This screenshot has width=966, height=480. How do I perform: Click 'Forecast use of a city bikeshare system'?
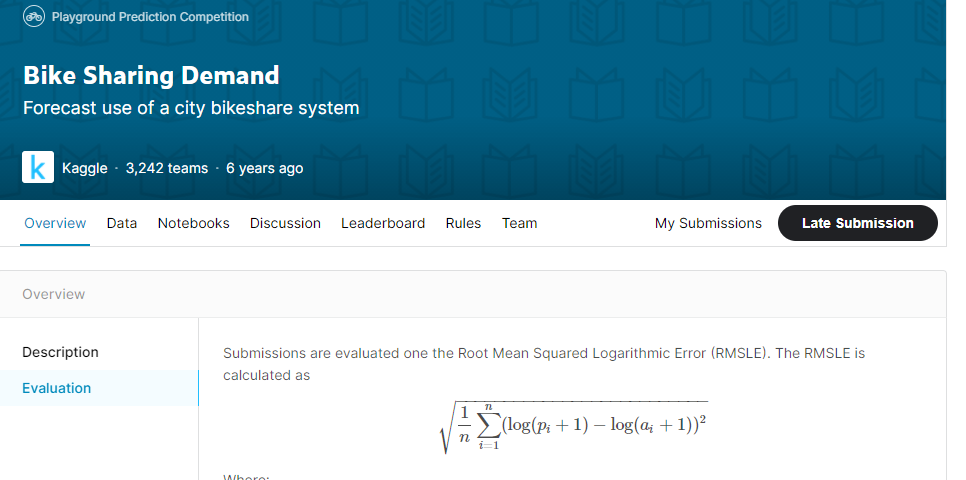191,108
